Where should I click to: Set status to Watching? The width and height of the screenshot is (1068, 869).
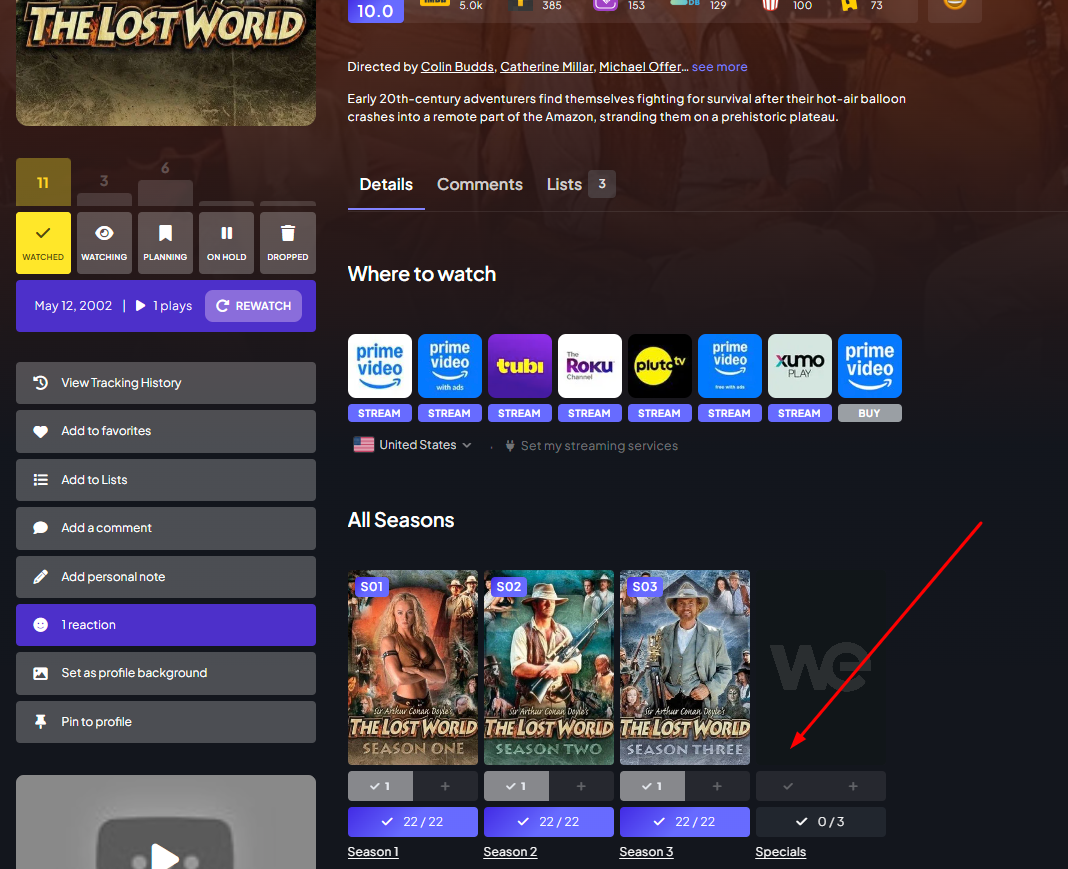(104, 242)
